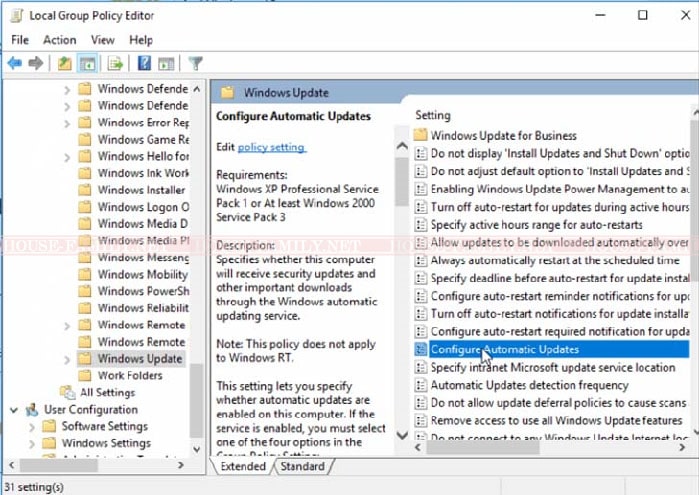Switch to the Extended tab
The height and width of the screenshot is (495, 699).
243,466
